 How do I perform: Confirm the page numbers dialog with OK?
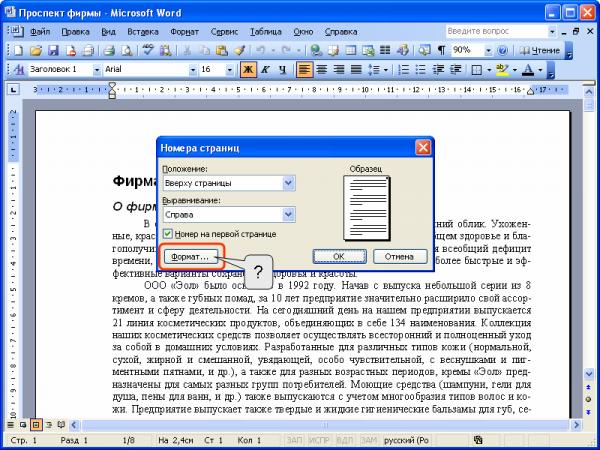[339, 257]
